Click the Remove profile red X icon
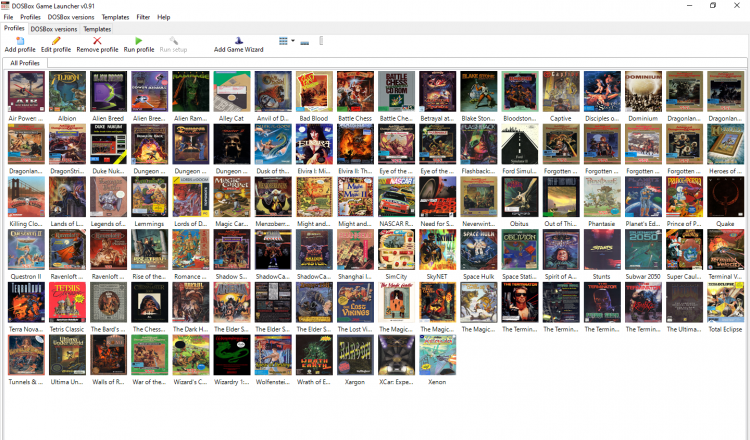The height and width of the screenshot is (440, 750). [x=97, y=41]
